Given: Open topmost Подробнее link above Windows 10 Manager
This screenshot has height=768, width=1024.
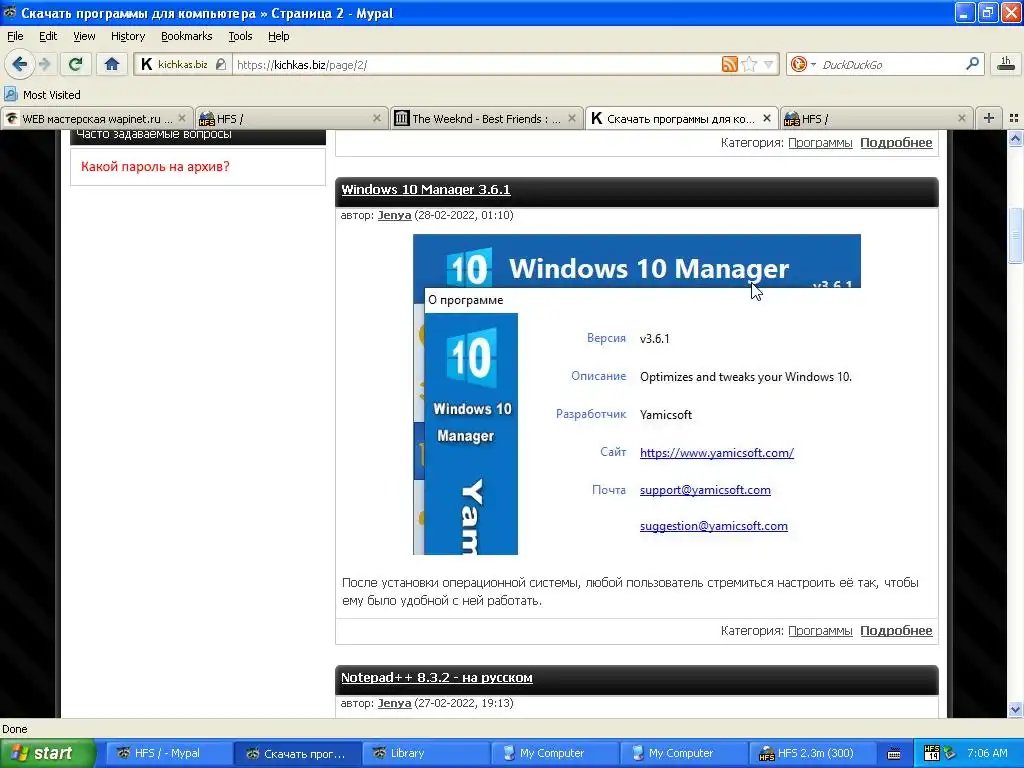Looking at the screenshot, I should click(896, 142).
